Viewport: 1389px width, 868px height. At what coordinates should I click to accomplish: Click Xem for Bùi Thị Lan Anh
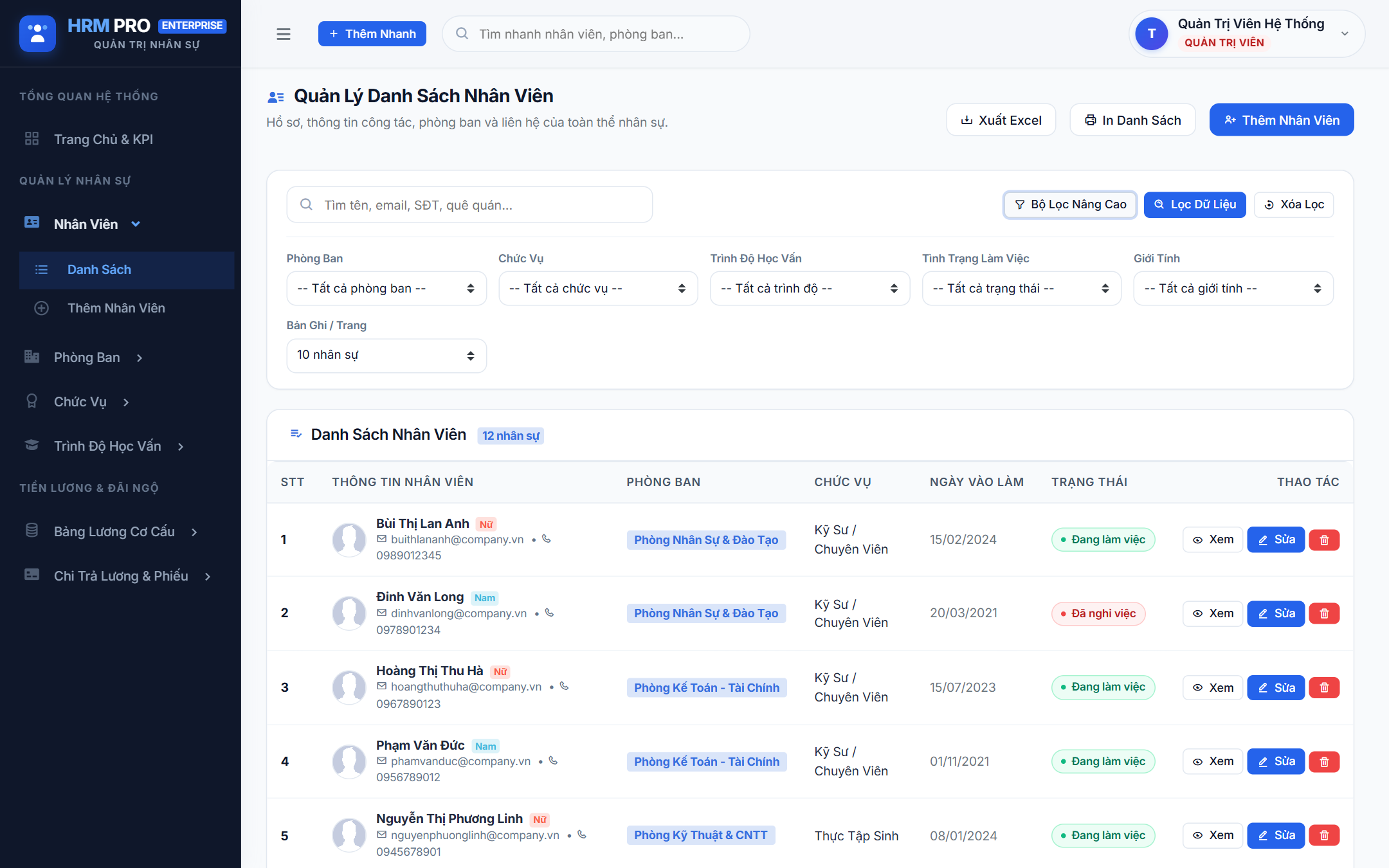pos(1213,540)
